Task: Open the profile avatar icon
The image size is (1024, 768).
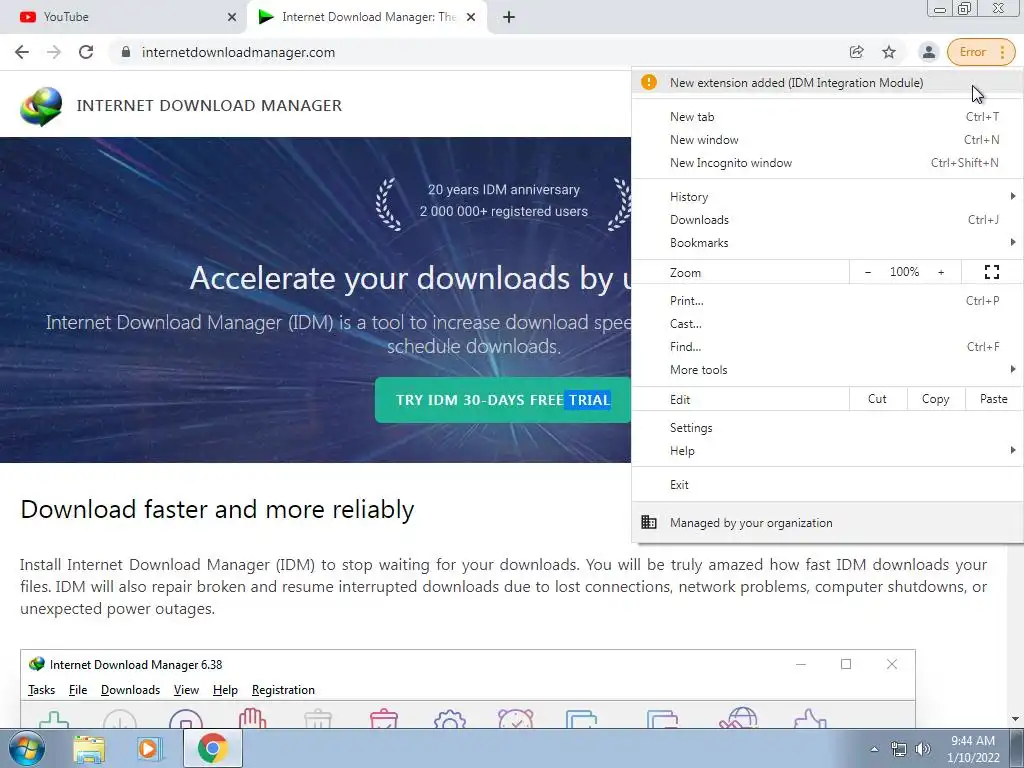Action: click(x=928, y=52)
